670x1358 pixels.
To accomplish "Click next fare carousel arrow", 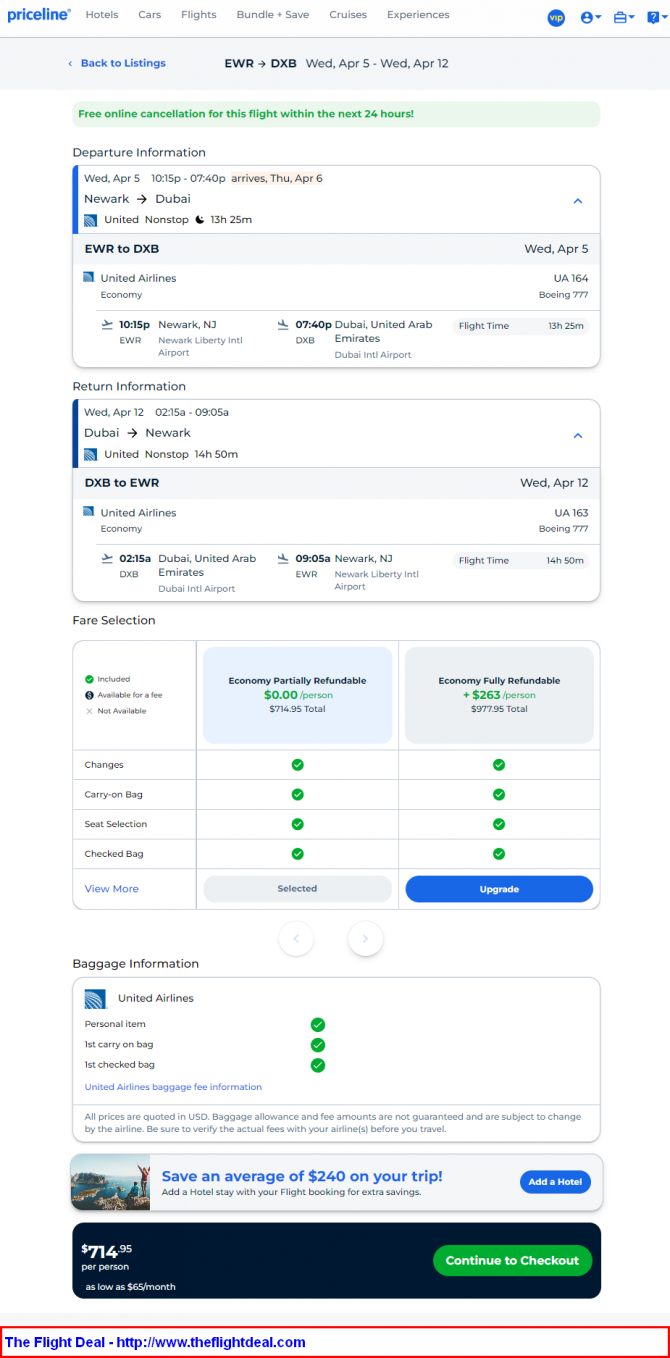I will (366, 938).
